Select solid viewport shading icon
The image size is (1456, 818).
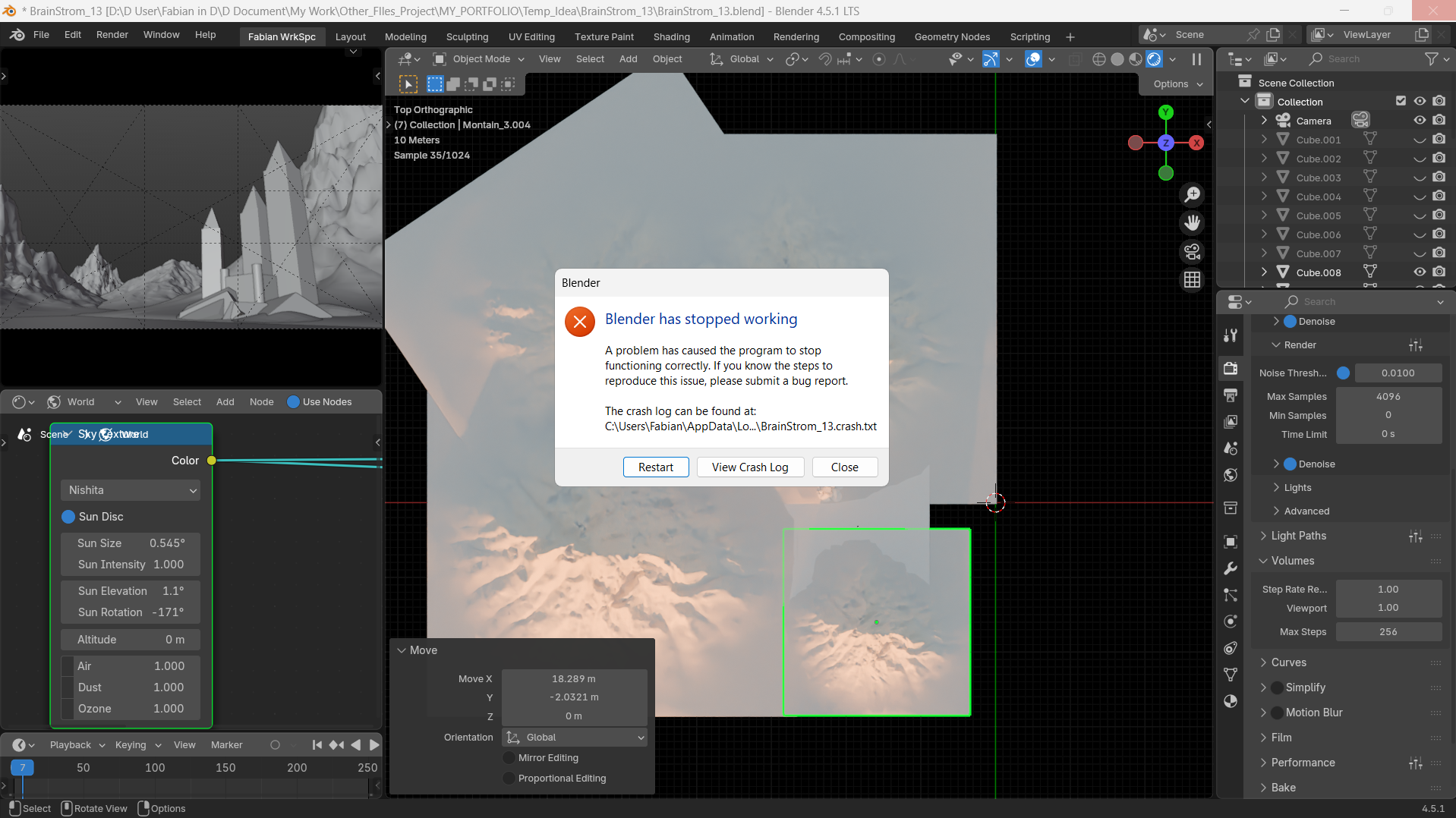pos(1117,59)
